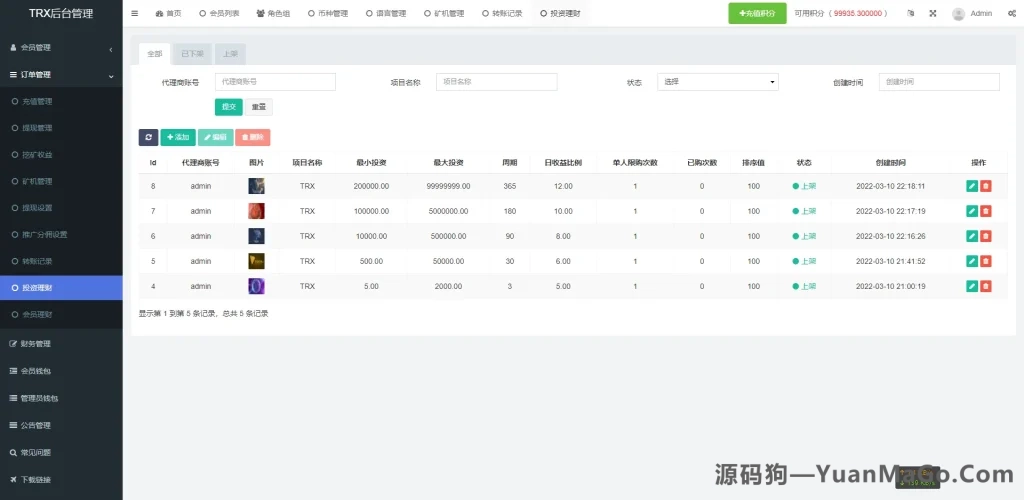Toggle the 上架 status in the Id 5 row
This screenshot has height=500, width=1024.
(x=804, y=261)
